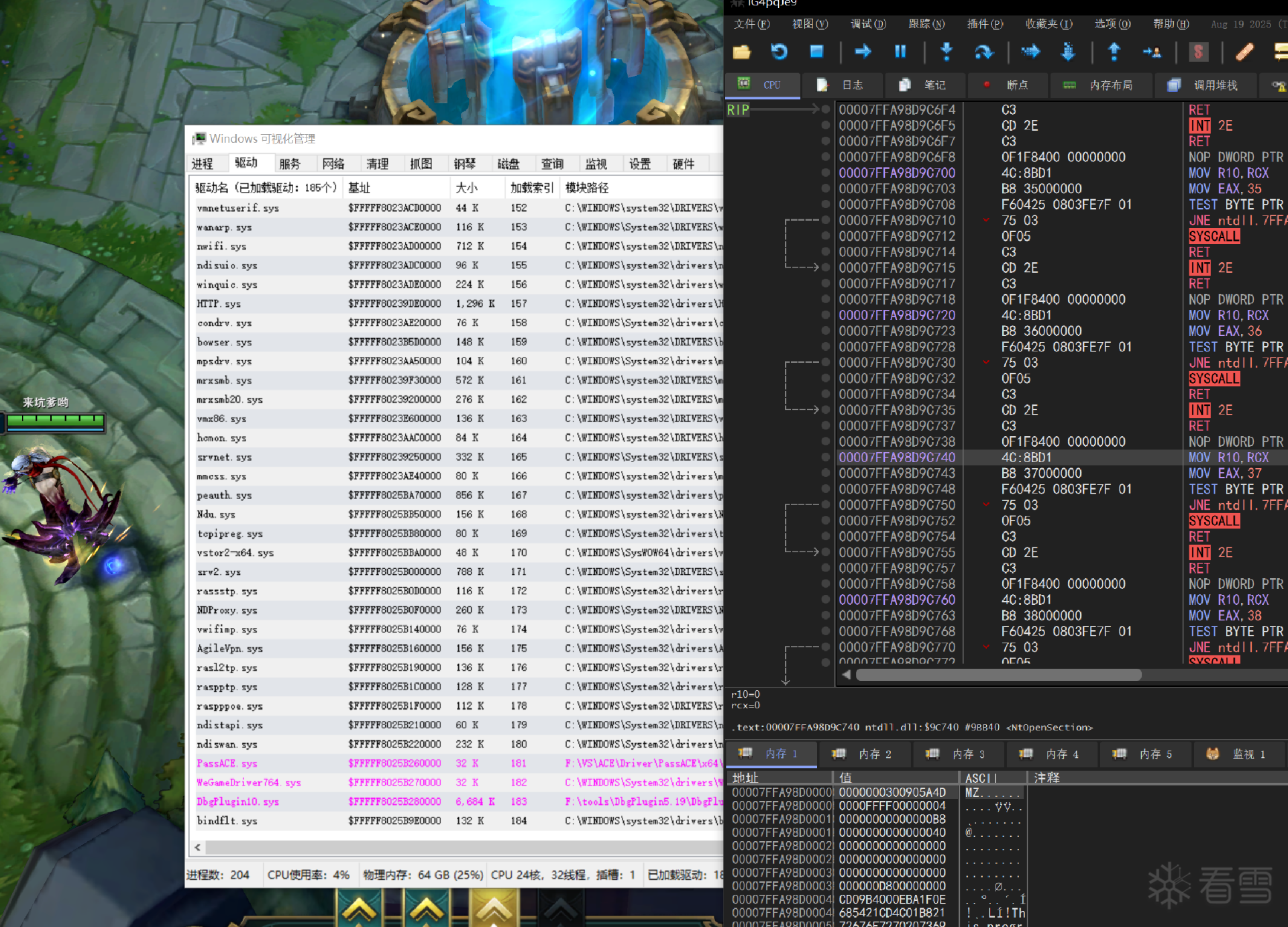Viewport: 1288px width, 927px height.
Task: Select the PassACE.sys driver row
Action: pyautogui.click(x=227, y=763)
